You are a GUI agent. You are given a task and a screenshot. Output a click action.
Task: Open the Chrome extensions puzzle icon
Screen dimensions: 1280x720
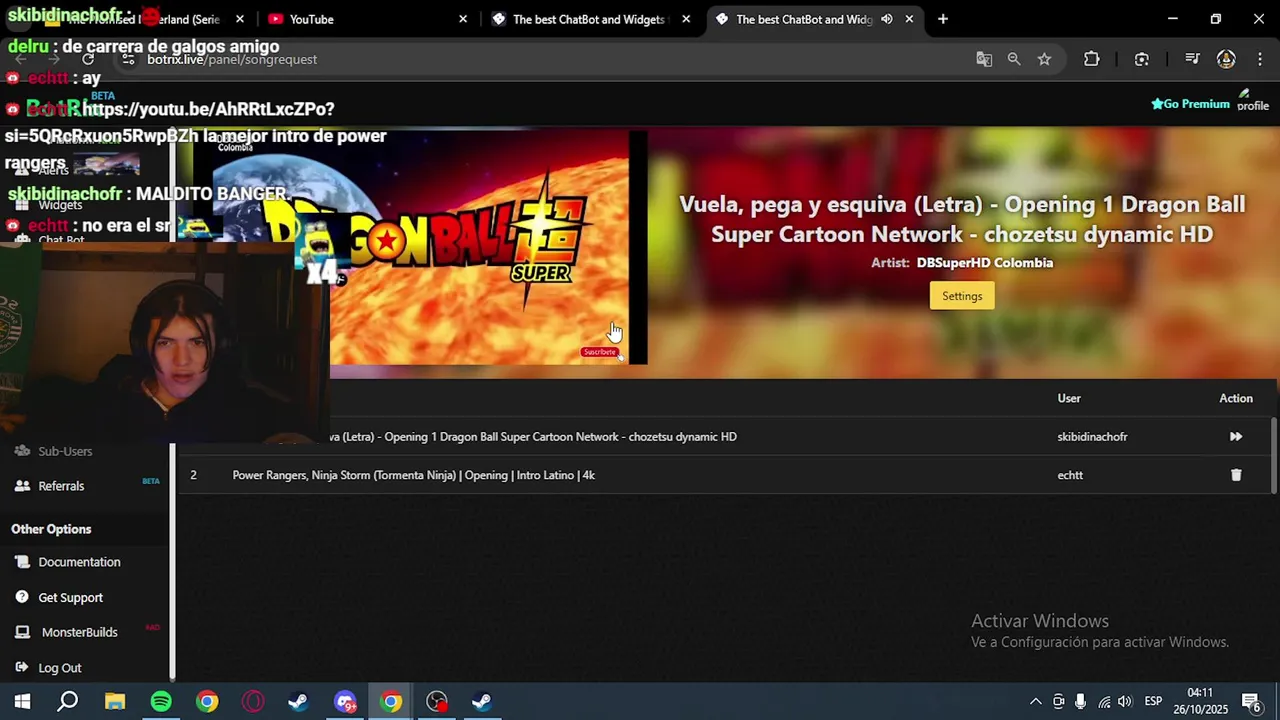pyautogui.click(x=1092, y=59)
